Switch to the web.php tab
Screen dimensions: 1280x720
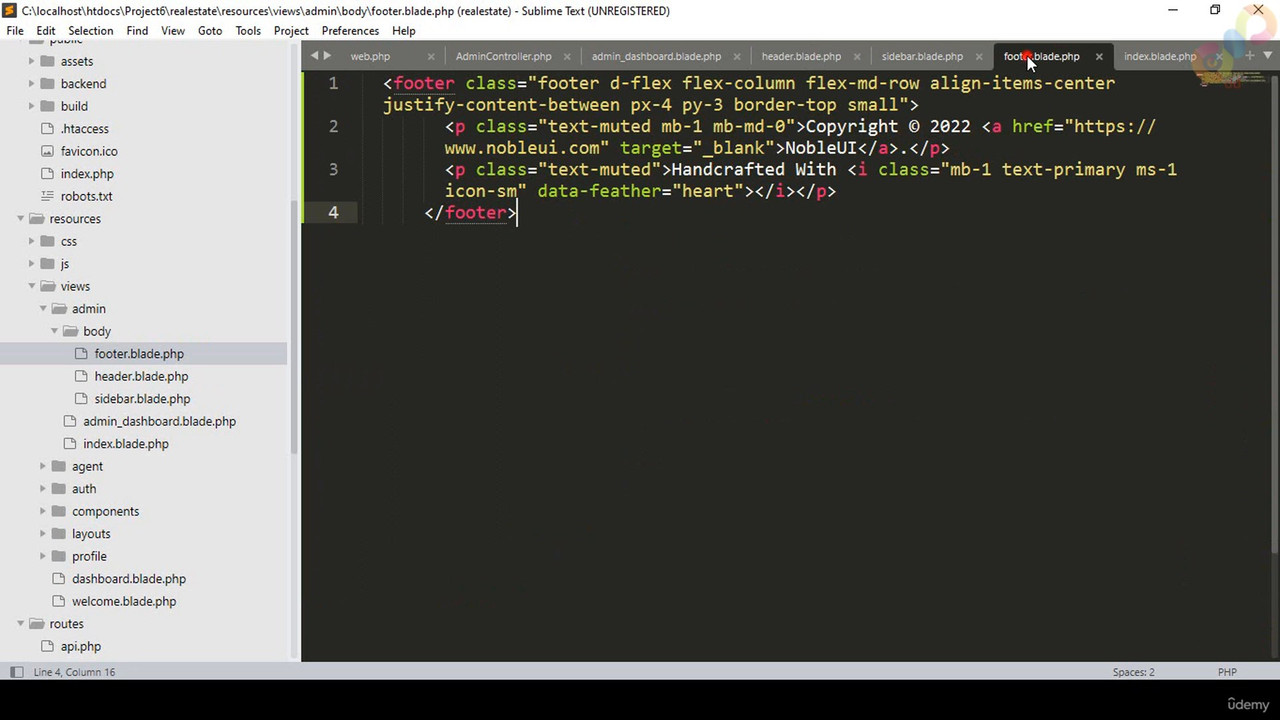[x=370, y=56]
